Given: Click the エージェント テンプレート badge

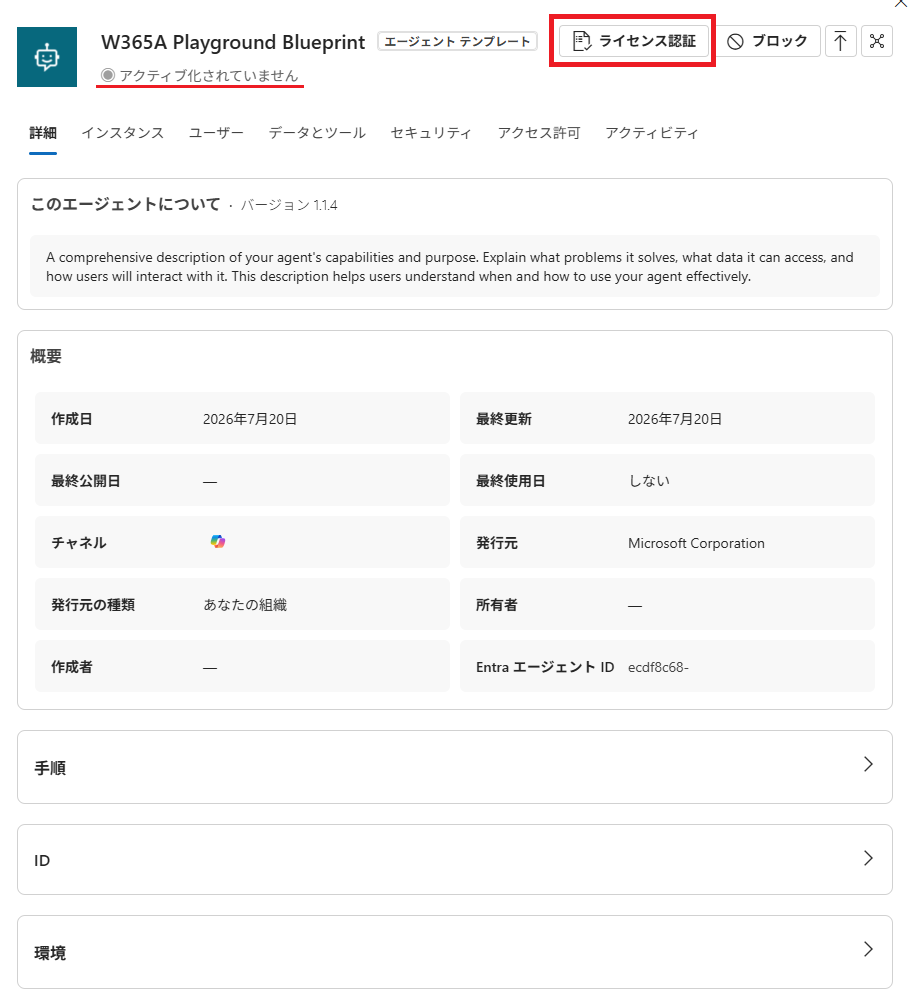Looking at the screenshot, I should coord(457,41).
